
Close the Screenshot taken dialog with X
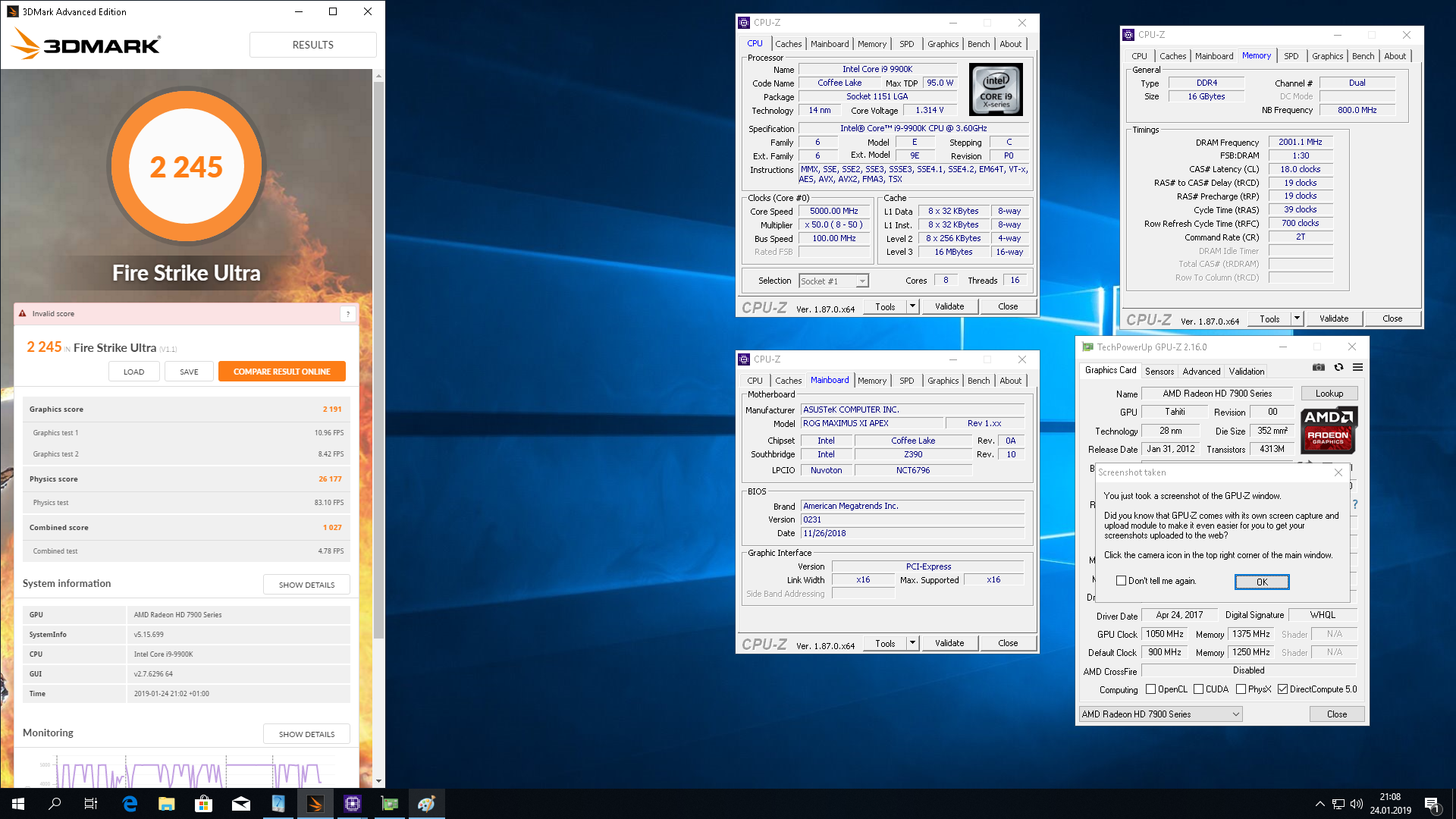[1338, 472]
